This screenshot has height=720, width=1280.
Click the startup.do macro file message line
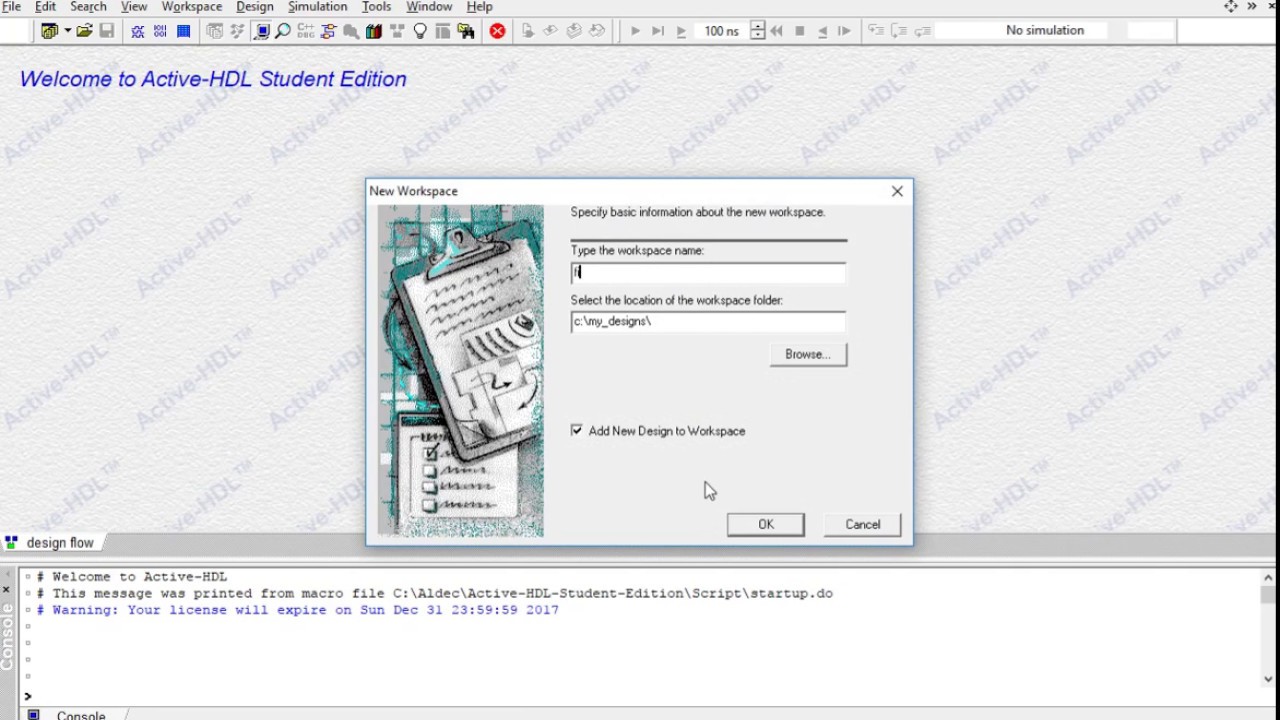[x=435, y=593]
